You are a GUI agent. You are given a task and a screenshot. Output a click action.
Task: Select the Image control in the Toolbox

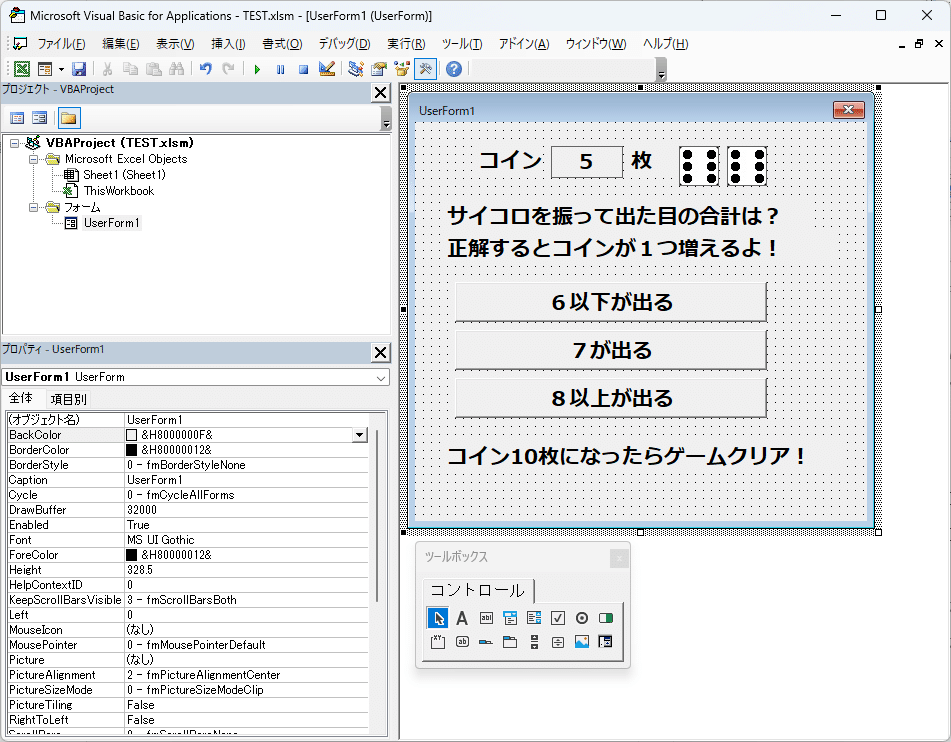coord(582,641)
